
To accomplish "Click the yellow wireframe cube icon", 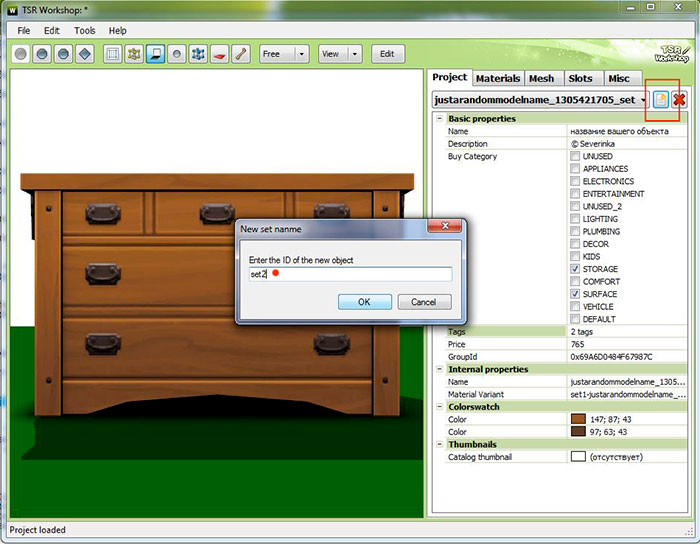I will (x=134, y=54).
